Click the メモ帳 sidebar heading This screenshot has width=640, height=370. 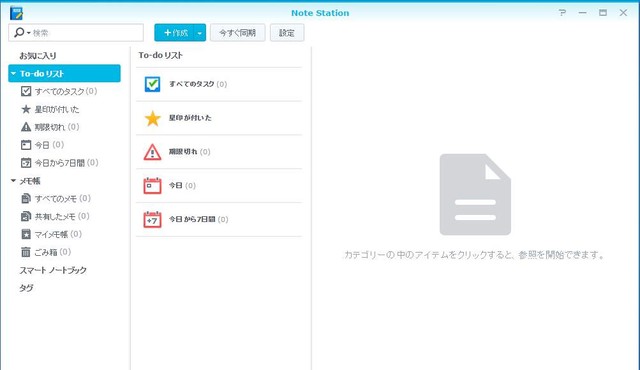pos(30,181)
